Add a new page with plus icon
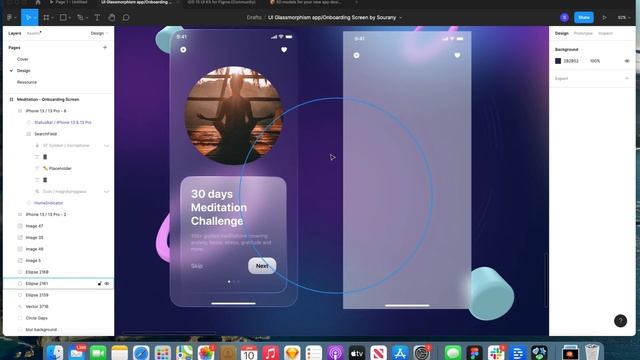The image size is (640, 360). [x=105, y=47]
